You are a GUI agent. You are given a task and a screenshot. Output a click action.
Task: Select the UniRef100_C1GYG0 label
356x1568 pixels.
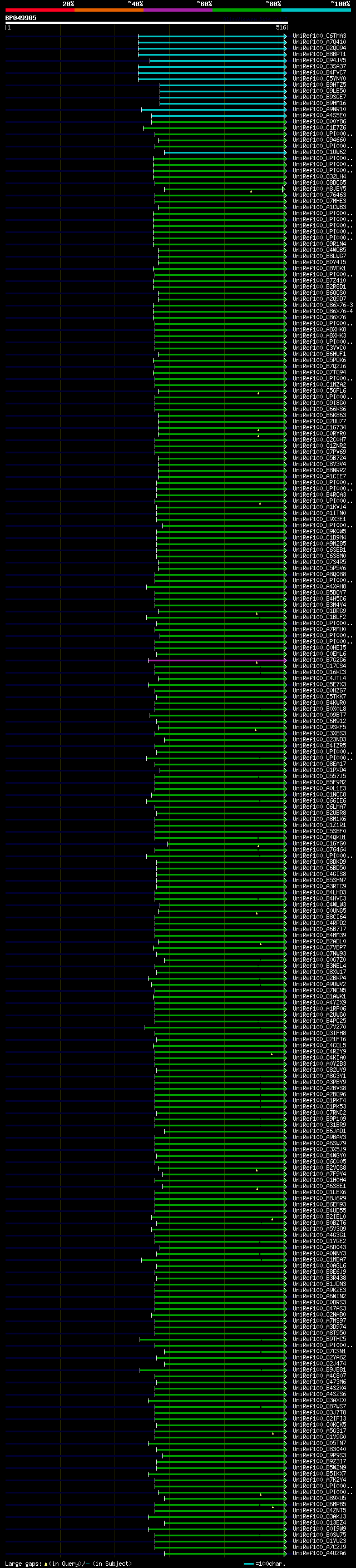click(x=319, y=843)
